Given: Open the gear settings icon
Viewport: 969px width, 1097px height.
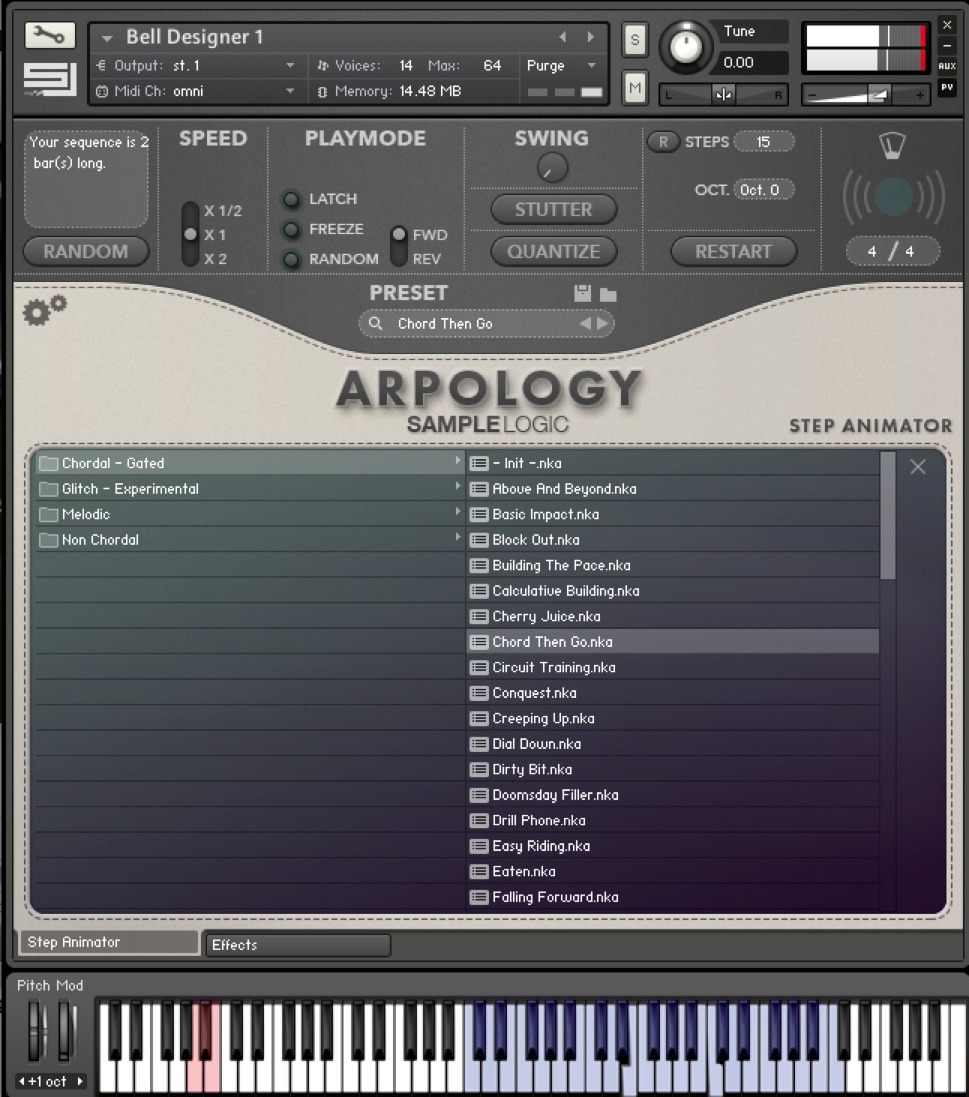Looking at the screenshot, I should [44, 311].
